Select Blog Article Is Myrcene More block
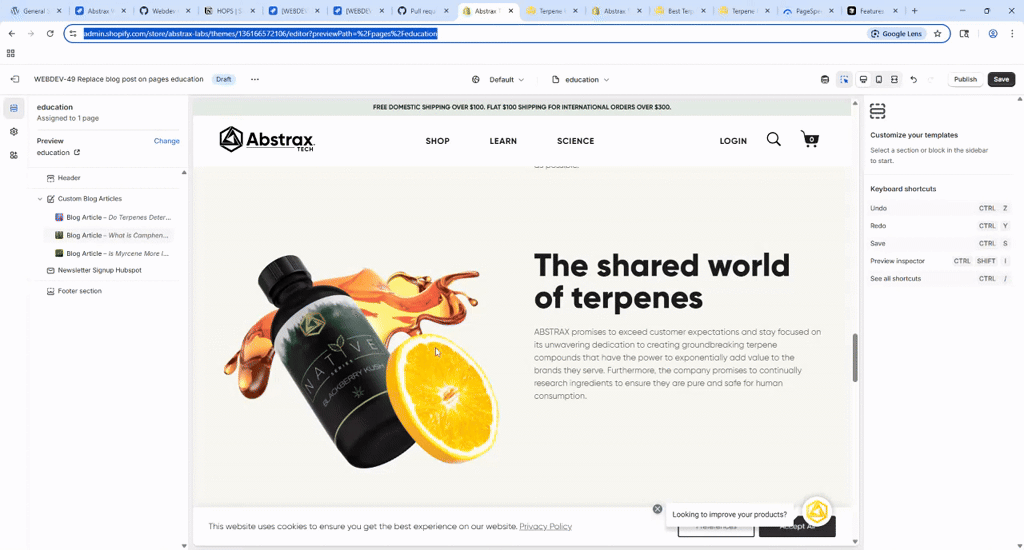This screenshot has width=1024, height=550. point(117,253)
